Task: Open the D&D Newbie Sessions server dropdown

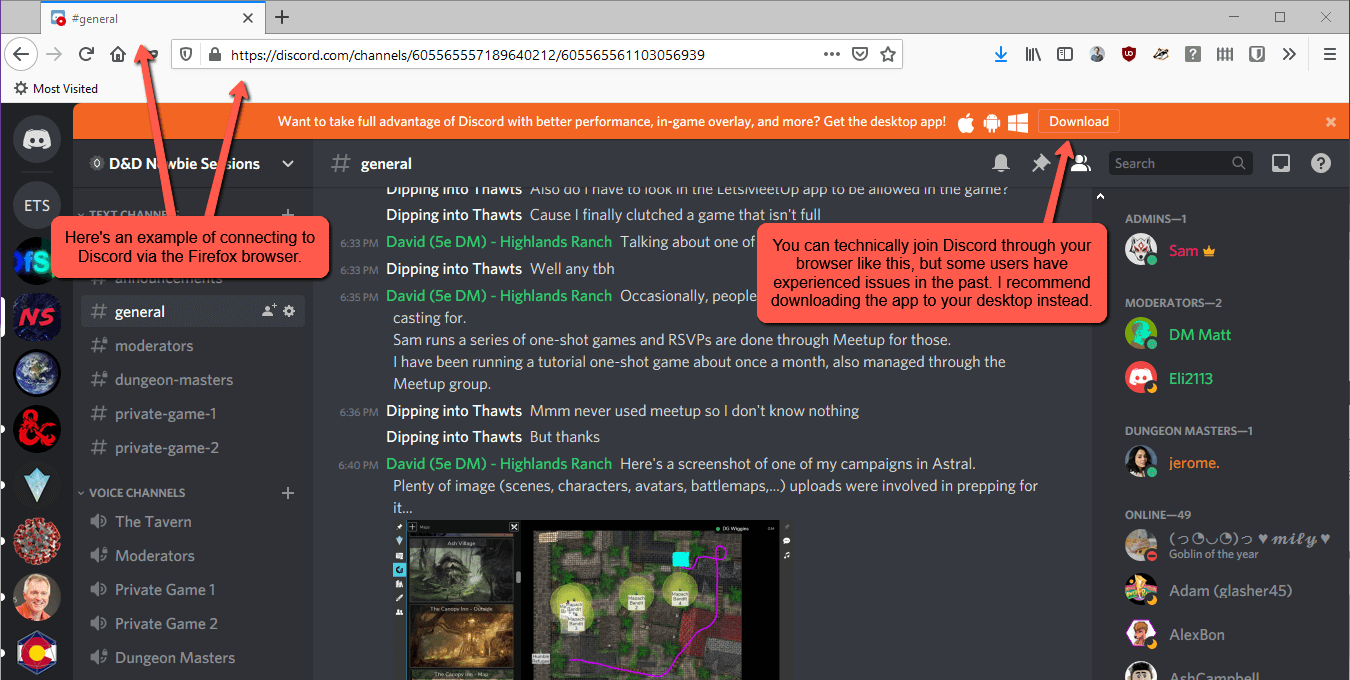Action: pos(288,164)
